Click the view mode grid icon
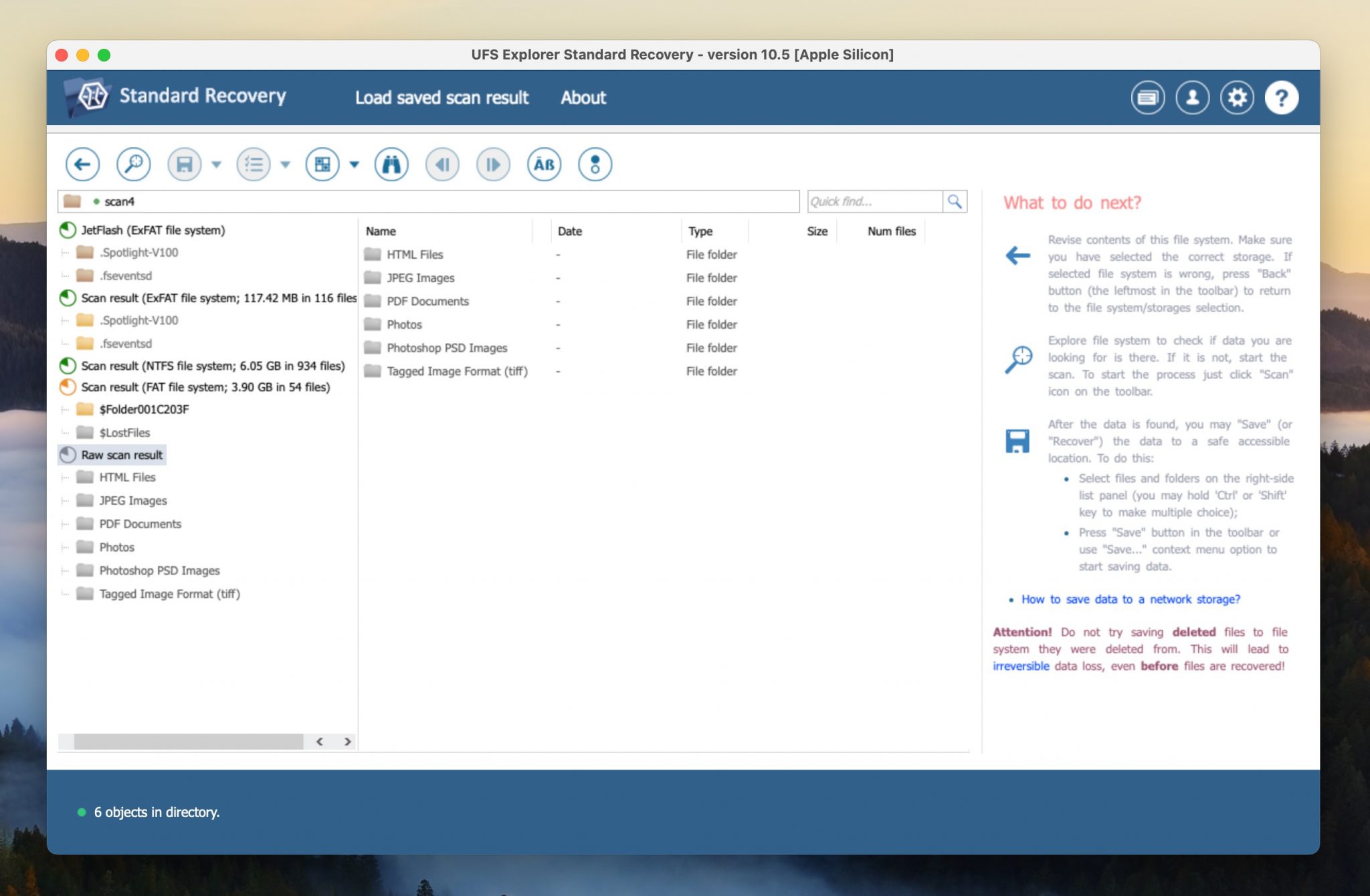 coord(322,164)
